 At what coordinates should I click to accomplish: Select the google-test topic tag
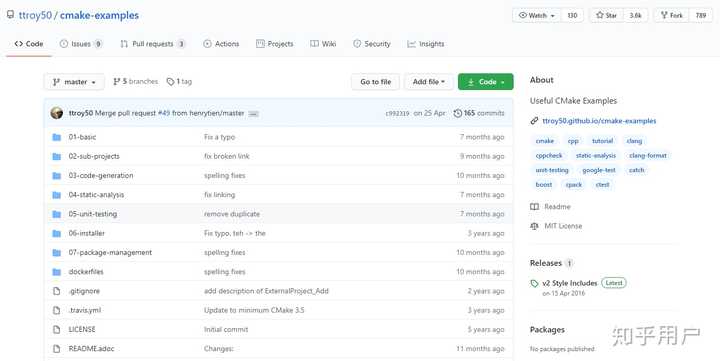[x=599, y=170]
